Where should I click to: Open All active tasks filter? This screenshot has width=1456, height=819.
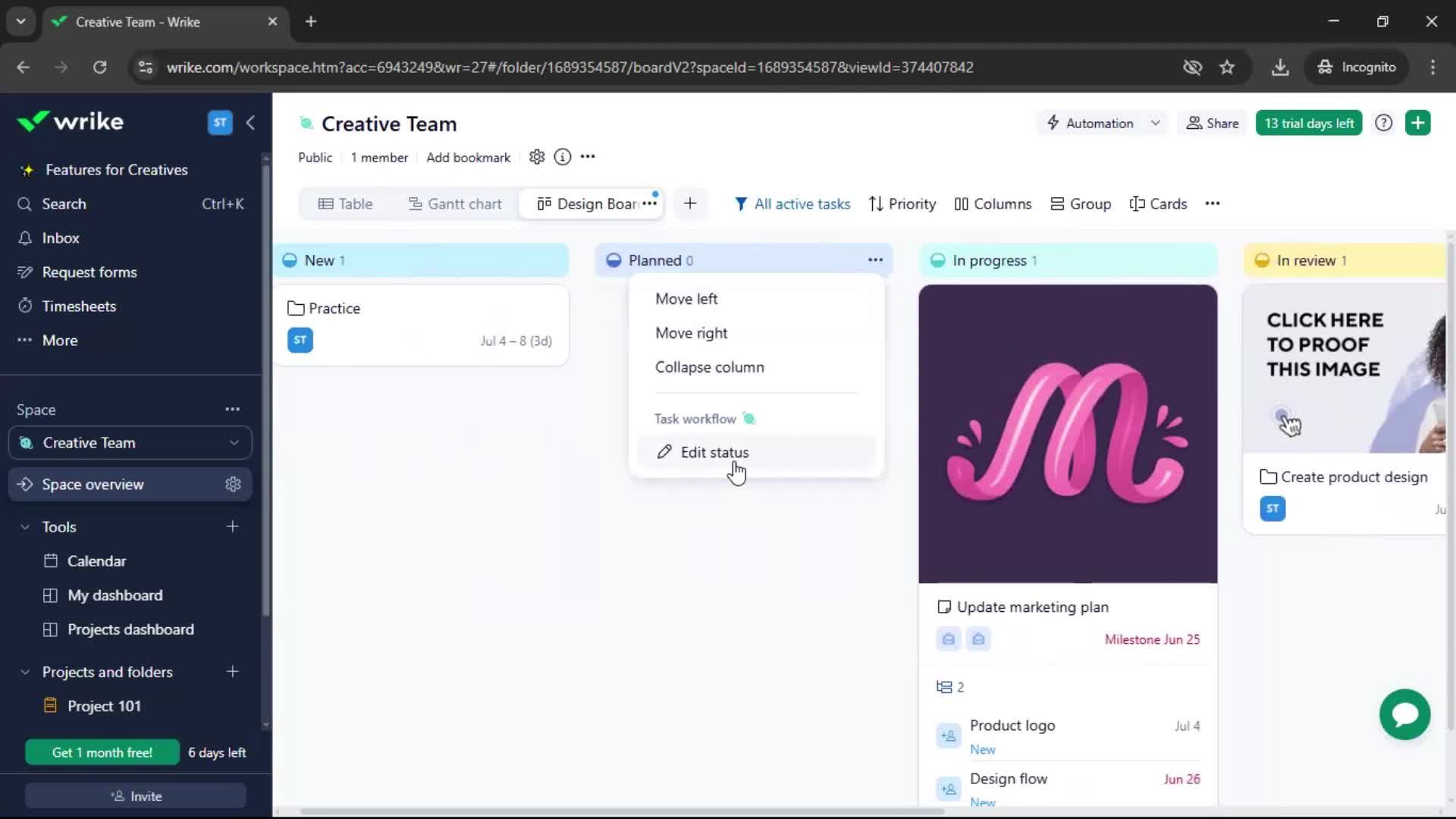(x=792, y=203)
